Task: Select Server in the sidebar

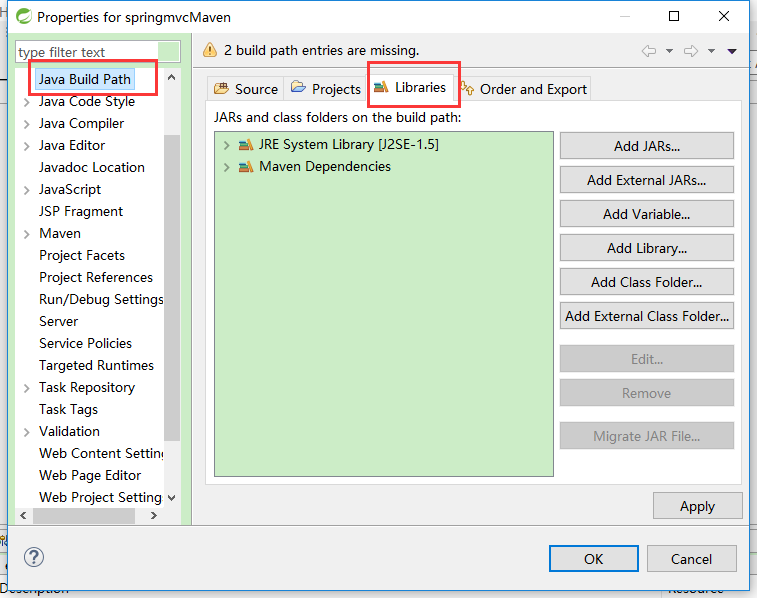Action: tap(58, 321)
